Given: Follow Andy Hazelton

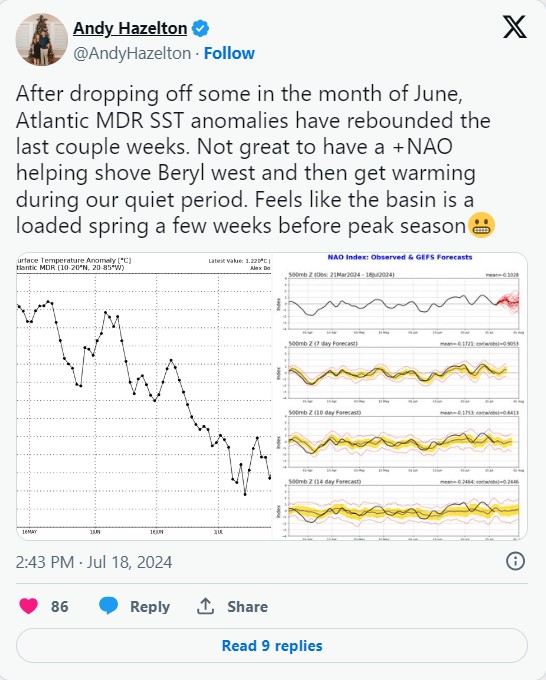Looking at the screenshot, I should [x=229, y=53].
